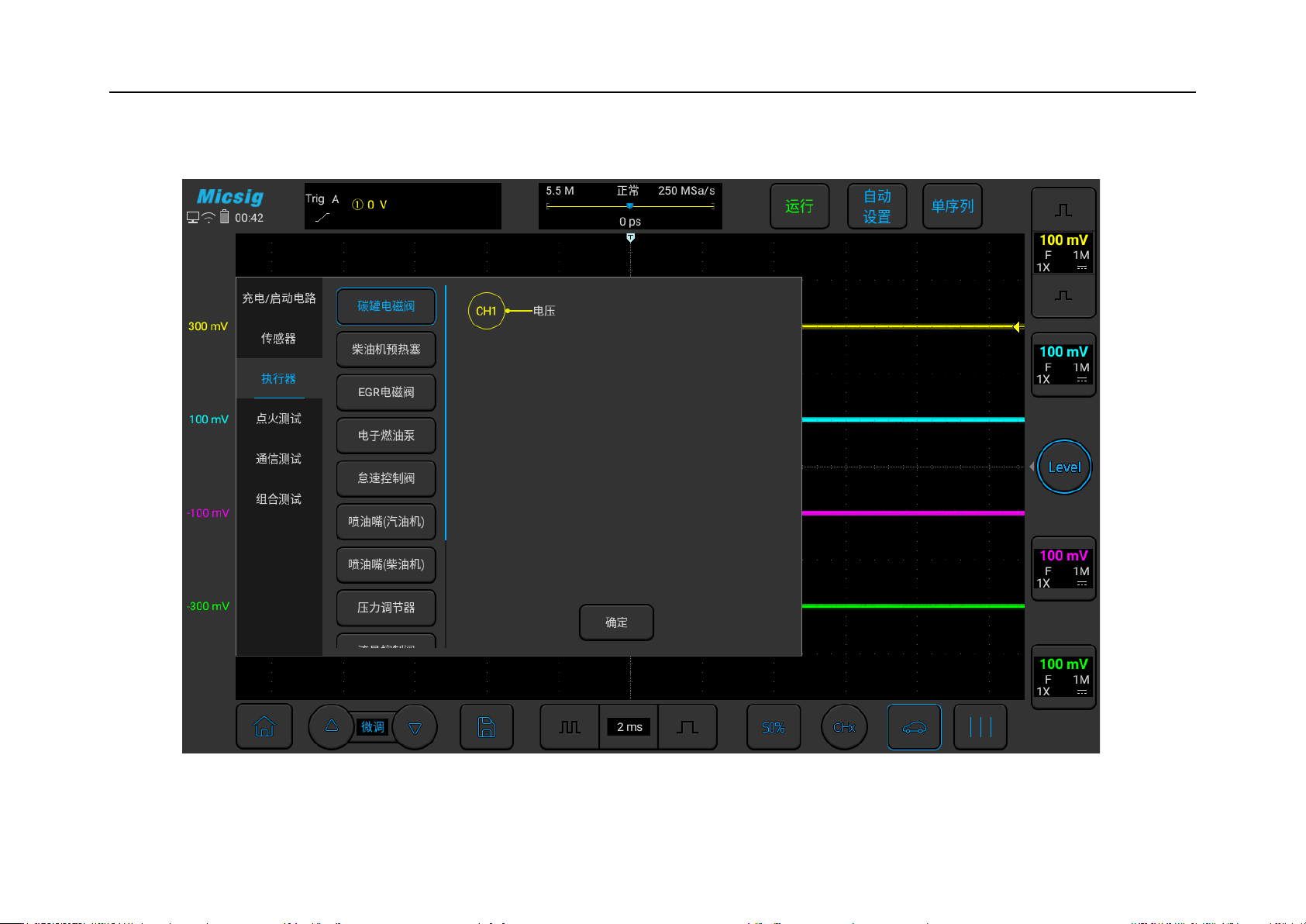Increase the yellow channel 1 vertical scale
This screenshot has height=924, width=1306.
pyautogui.click(x=1063, y=210)
